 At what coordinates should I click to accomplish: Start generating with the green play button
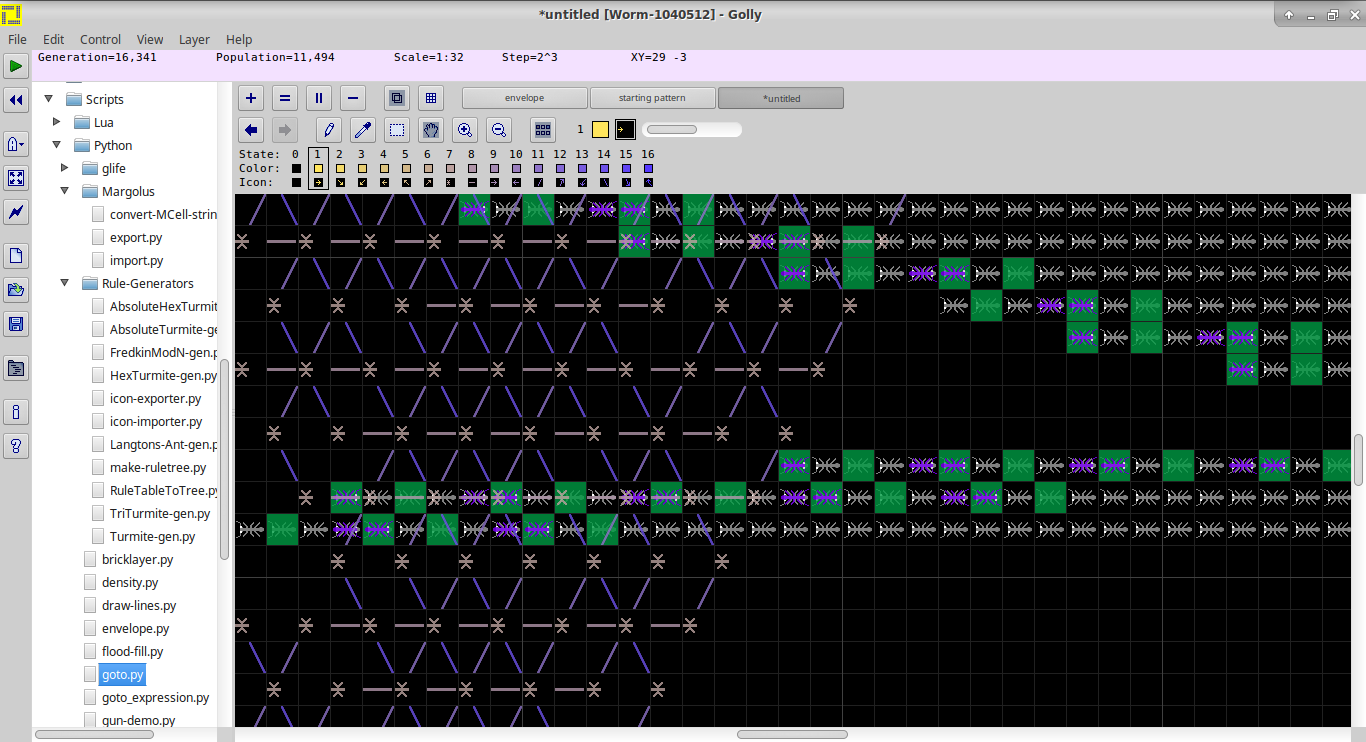click(15, 67)
